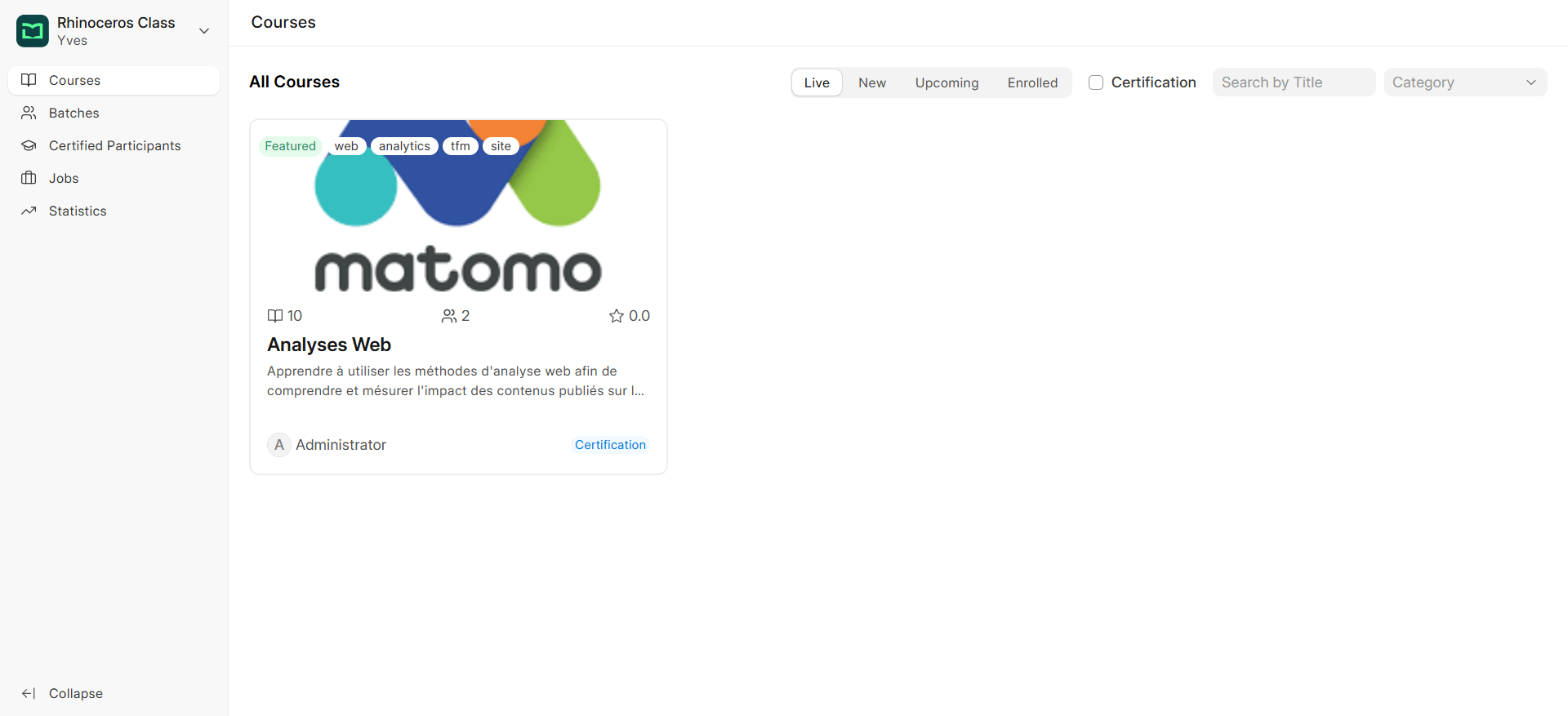Viewport: 1568px width, 716px height.
Task: Click the enrolled users icon on course card
Action: coord(449,316)
